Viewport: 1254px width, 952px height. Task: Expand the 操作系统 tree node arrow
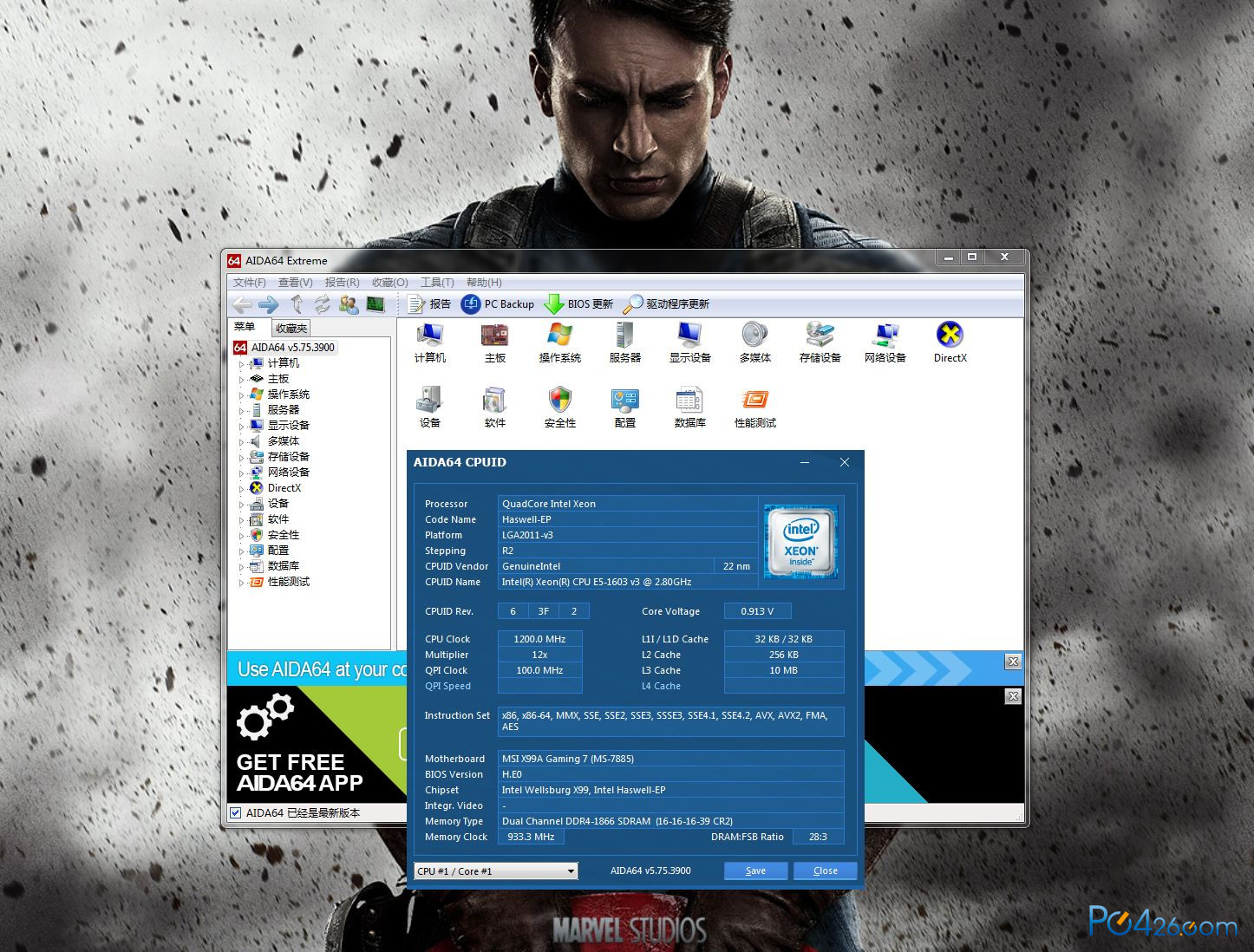click(242, 395)
